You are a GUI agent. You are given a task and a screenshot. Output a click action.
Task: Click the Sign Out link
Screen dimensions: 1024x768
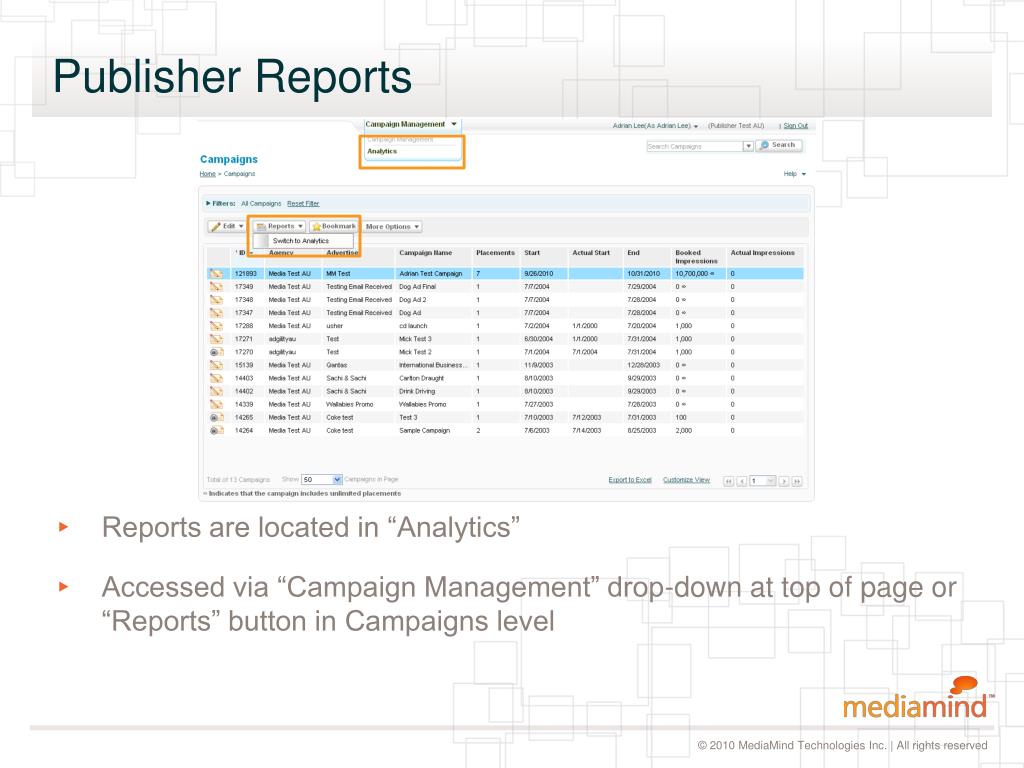click(795, 125)
